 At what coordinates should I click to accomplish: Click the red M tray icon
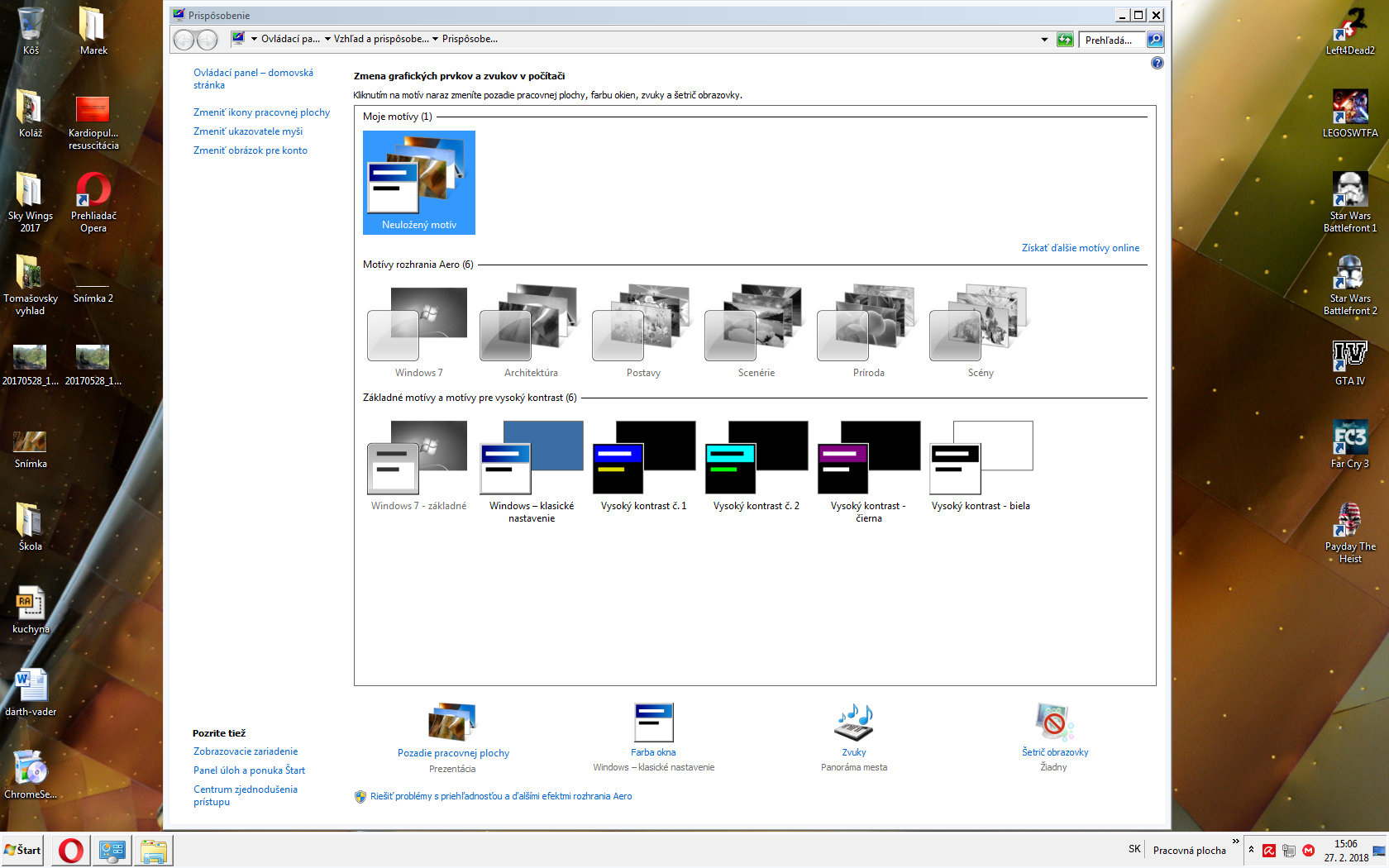coord(1308,851)
